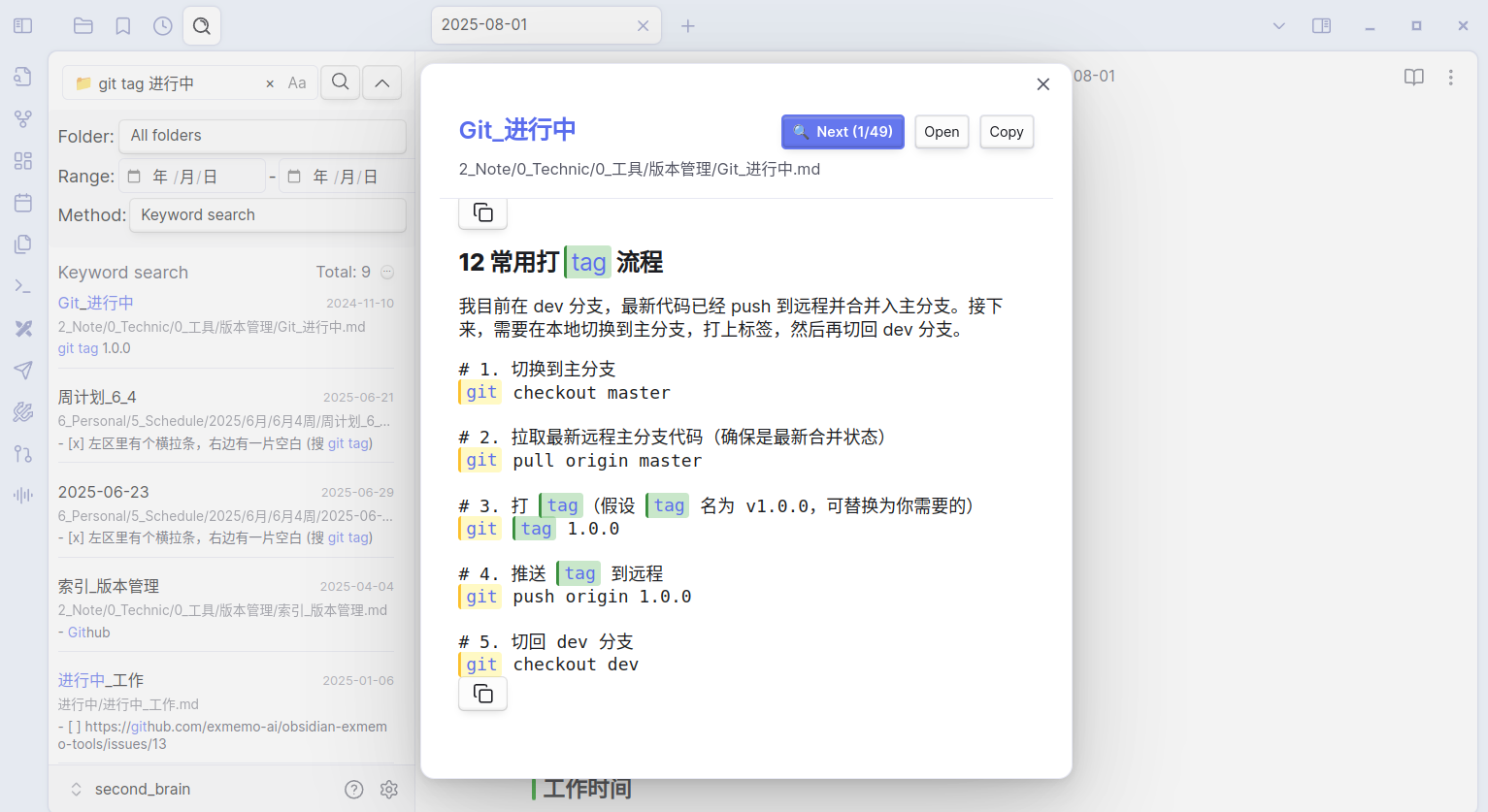
Task: Click the Copy button in modal
Action: click(1007, 132)
